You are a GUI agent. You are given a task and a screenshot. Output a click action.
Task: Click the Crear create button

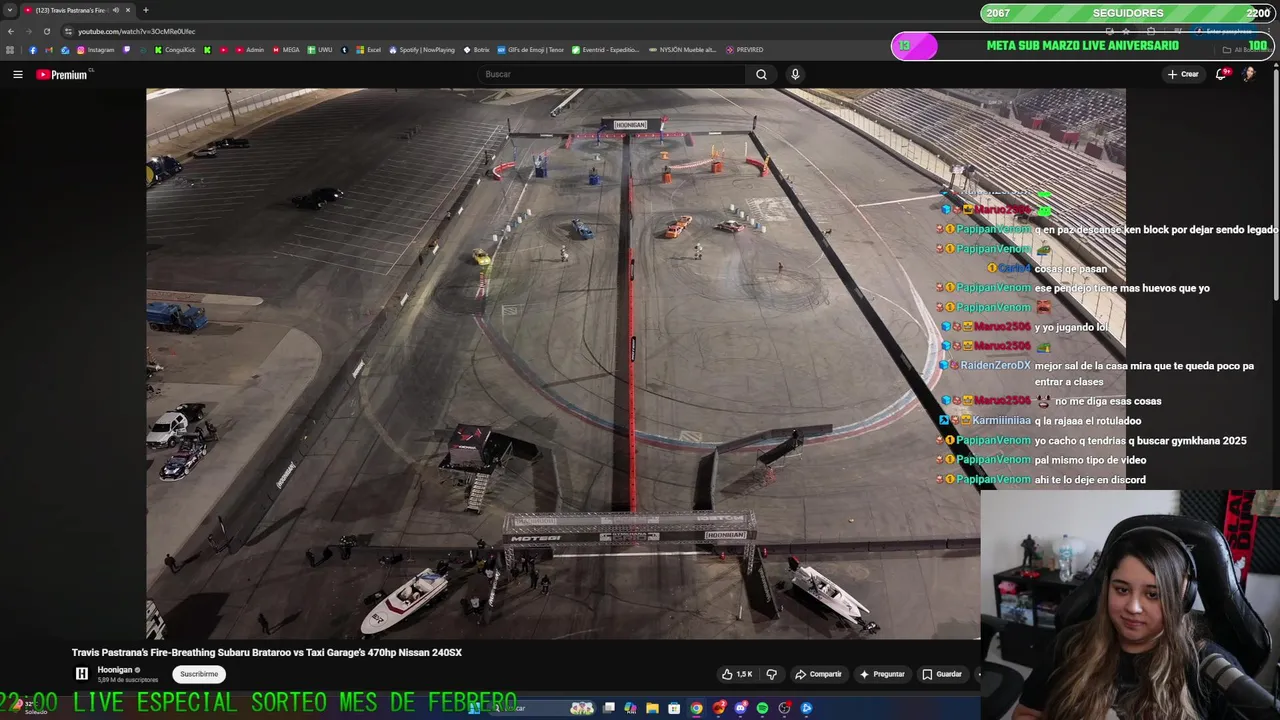pyautogui.click(x=1183, y=74)
